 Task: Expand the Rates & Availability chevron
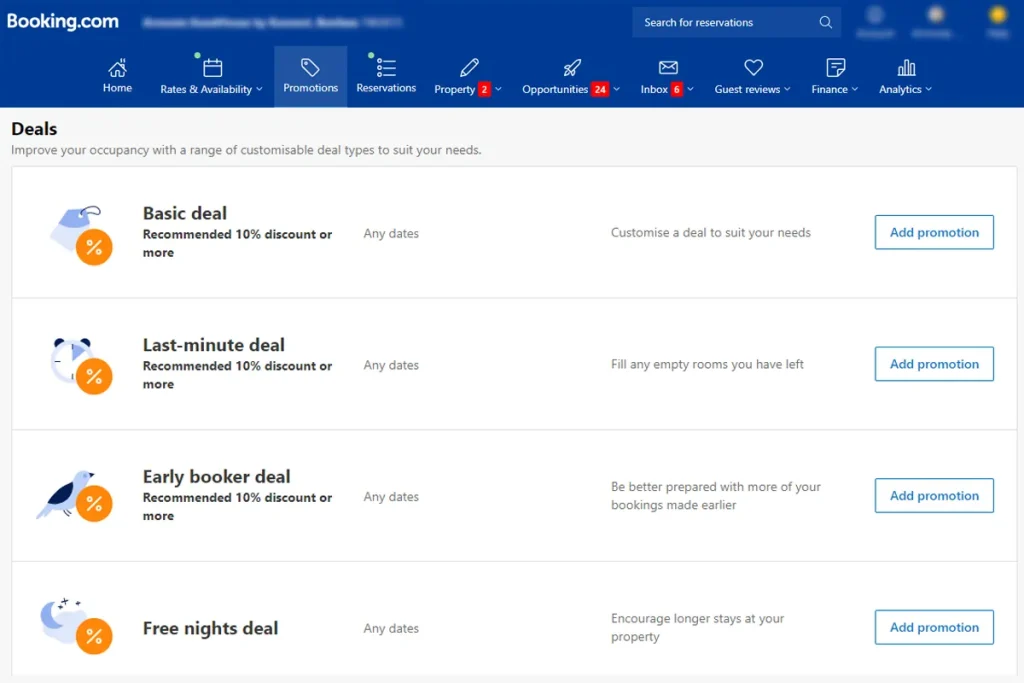point(259,89)
